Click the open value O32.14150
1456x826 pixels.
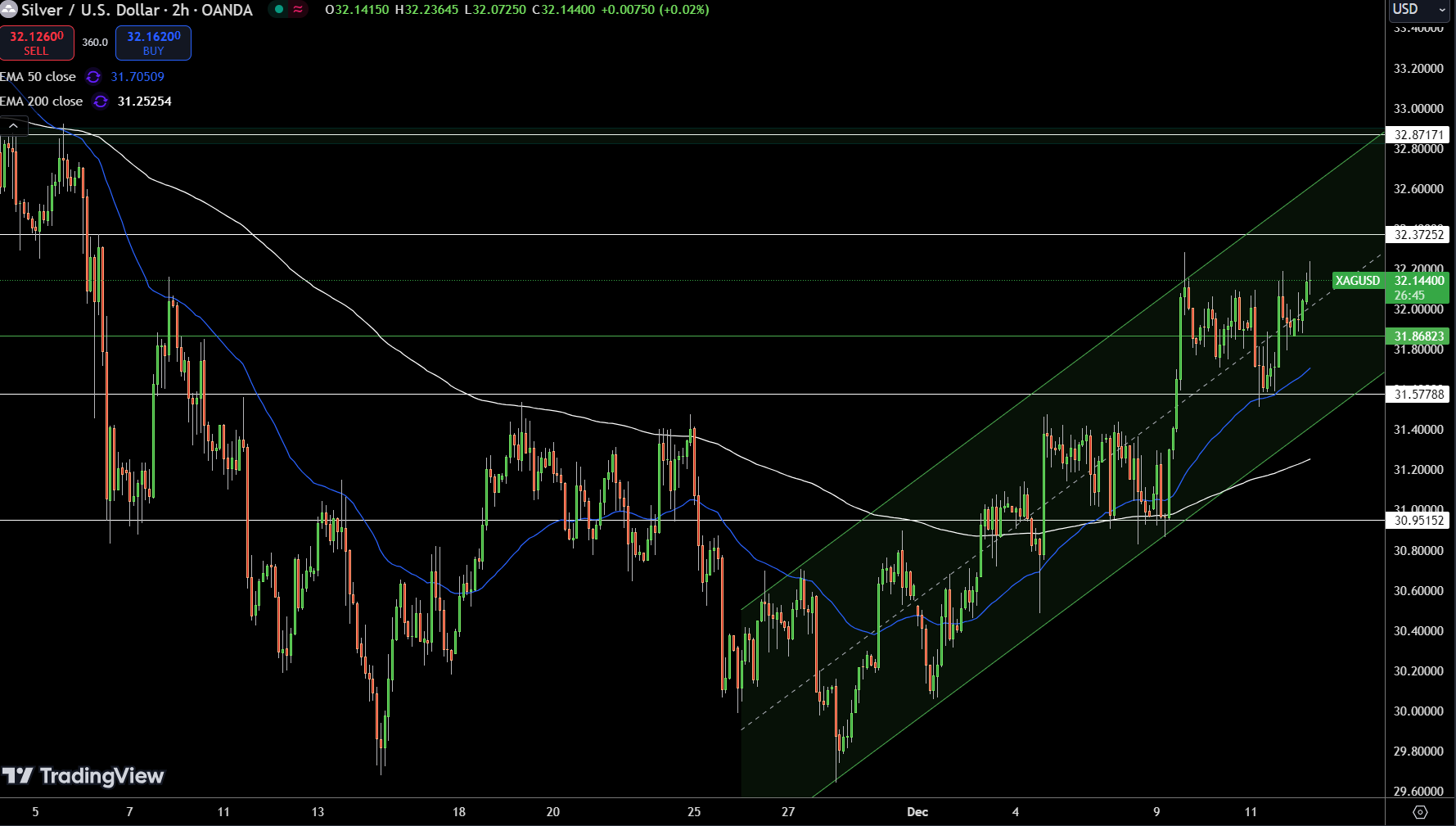click(x=357, y=10)
